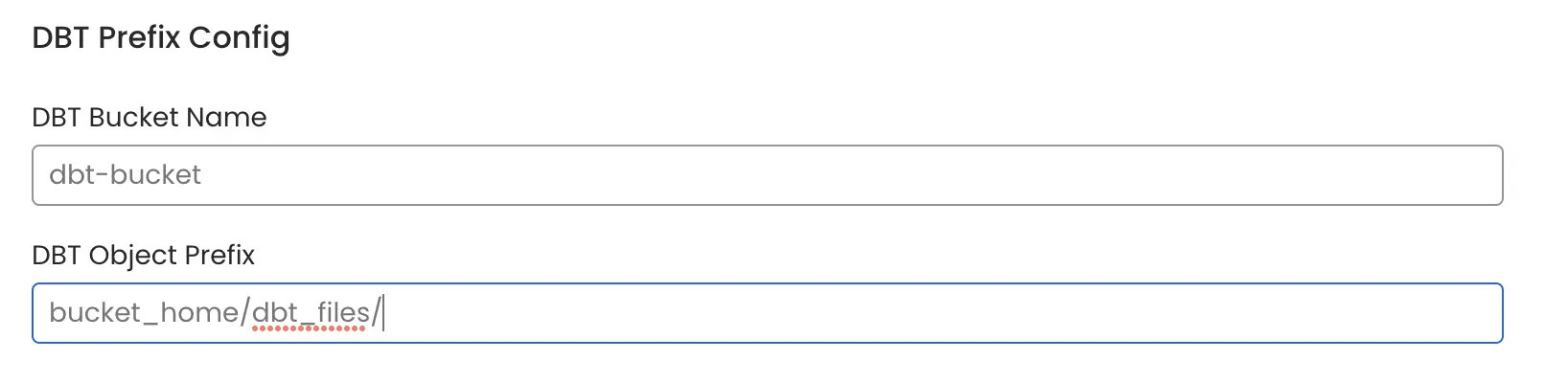
Task: Focus the DBT Object Prefix input field
Action: coord(767,313)
